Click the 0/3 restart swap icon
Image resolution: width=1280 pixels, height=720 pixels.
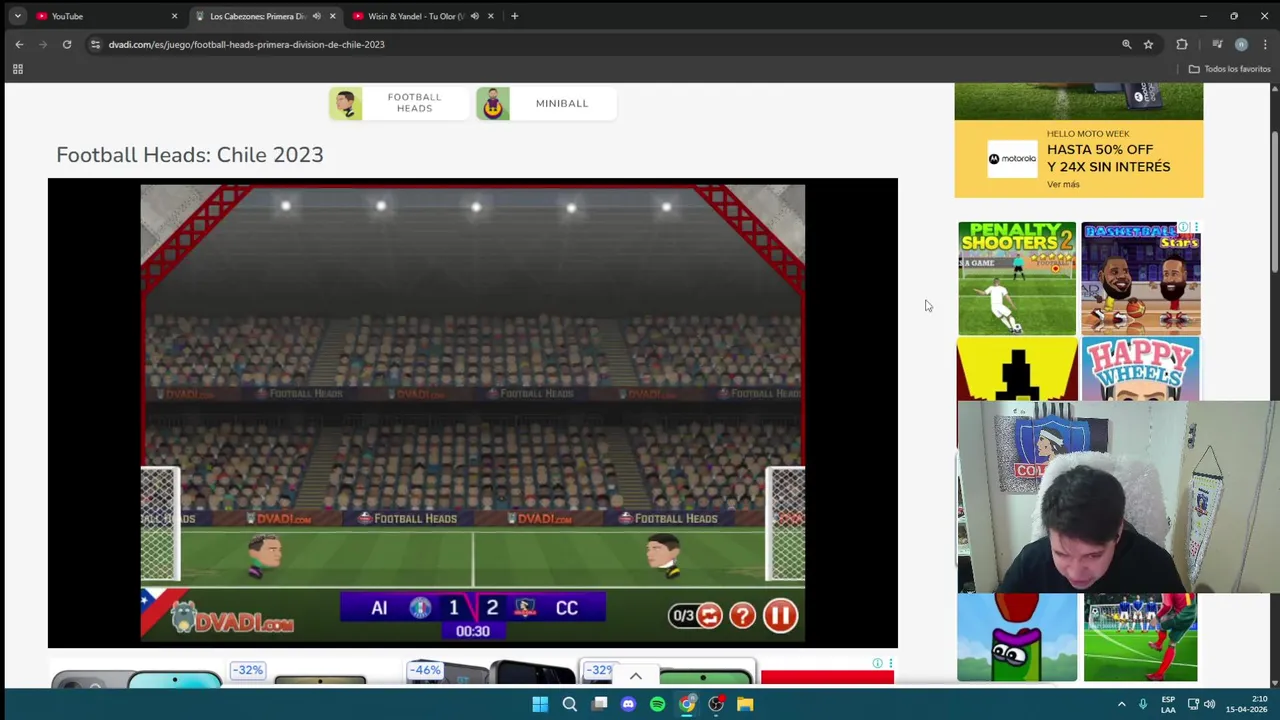tap(709, 615)
